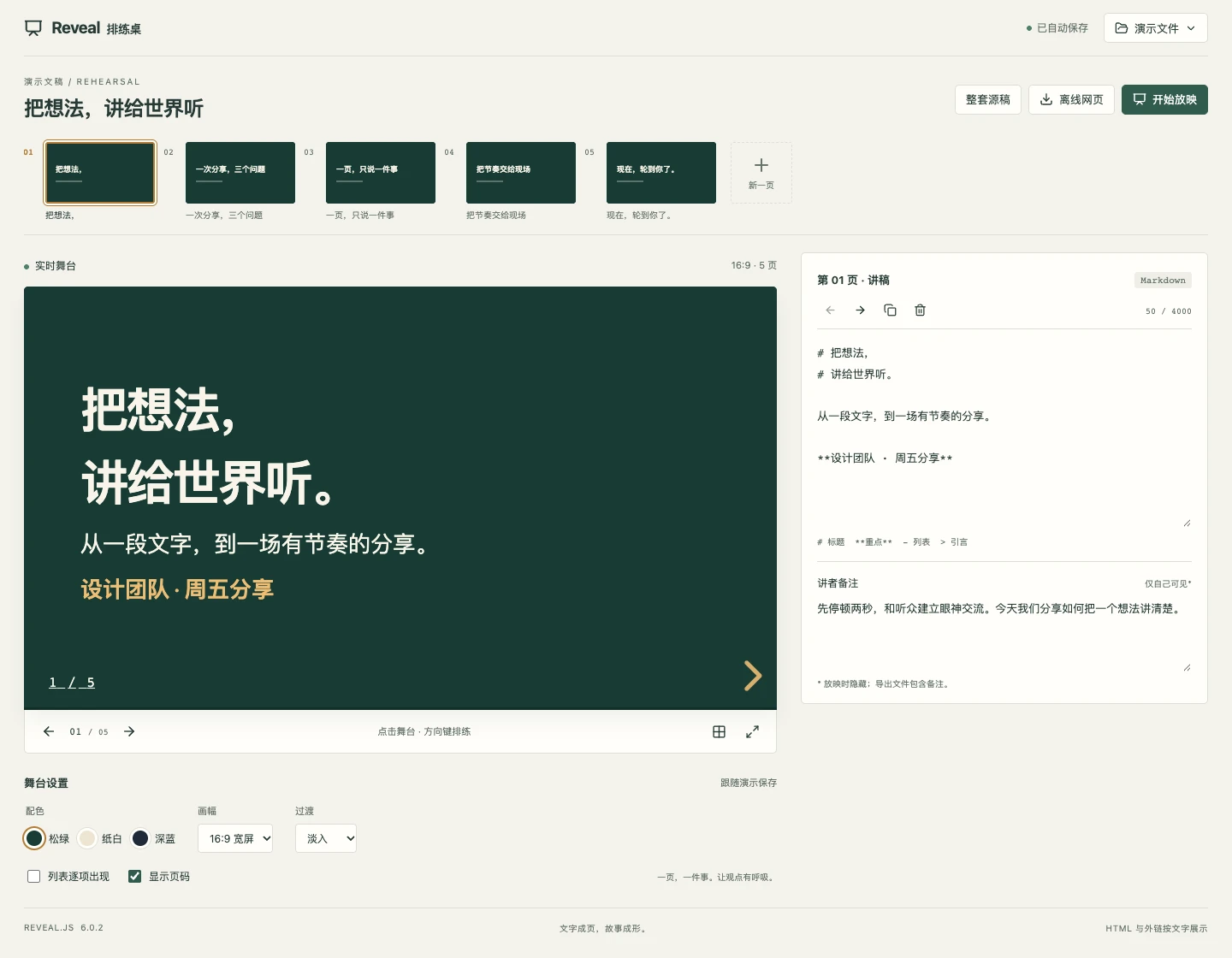Click the presentation title 把想法，讲给世界听
The width and height of the screenshot is (1232, 958).
114,109
